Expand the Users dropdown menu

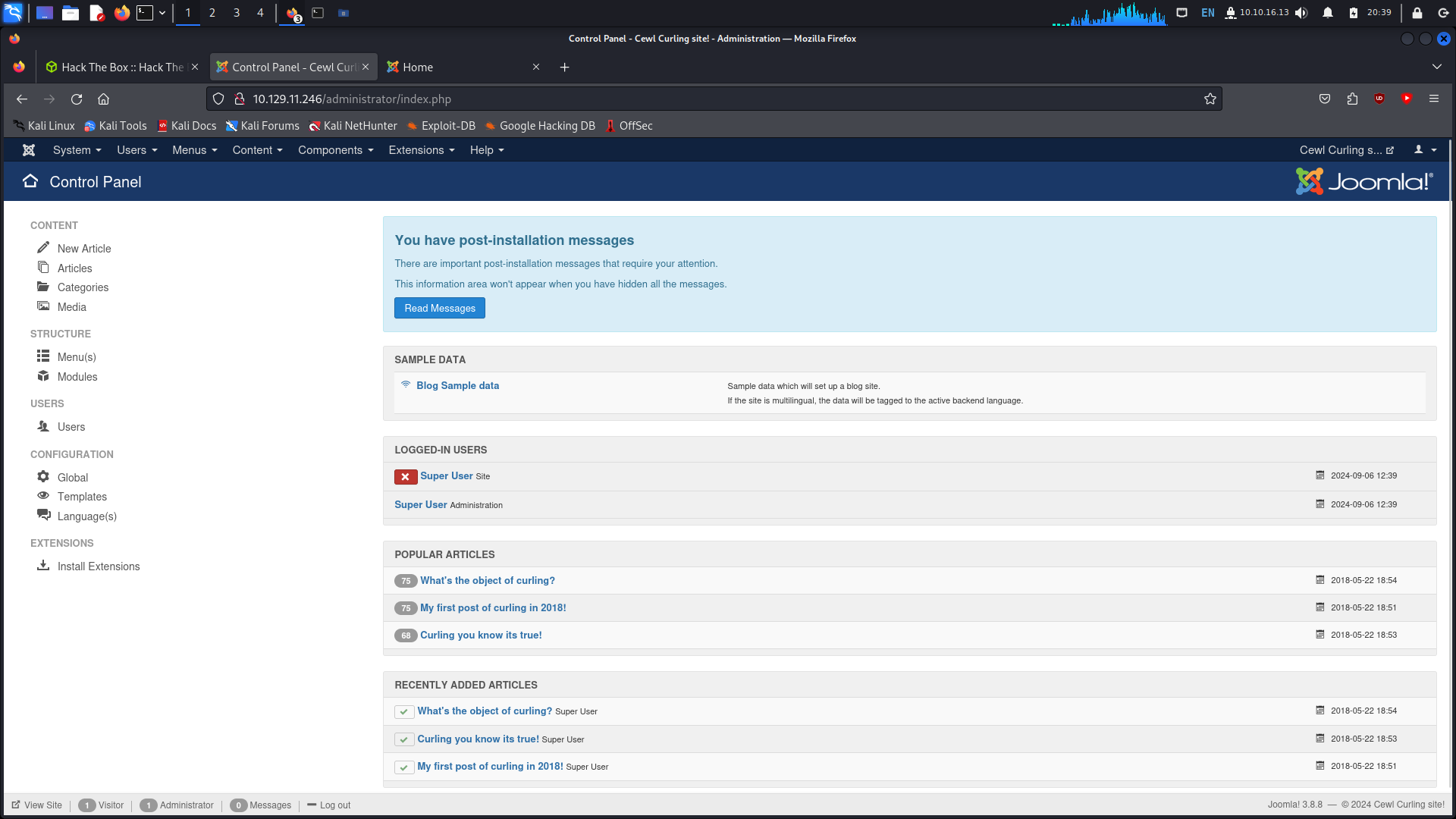click(137, 150)
